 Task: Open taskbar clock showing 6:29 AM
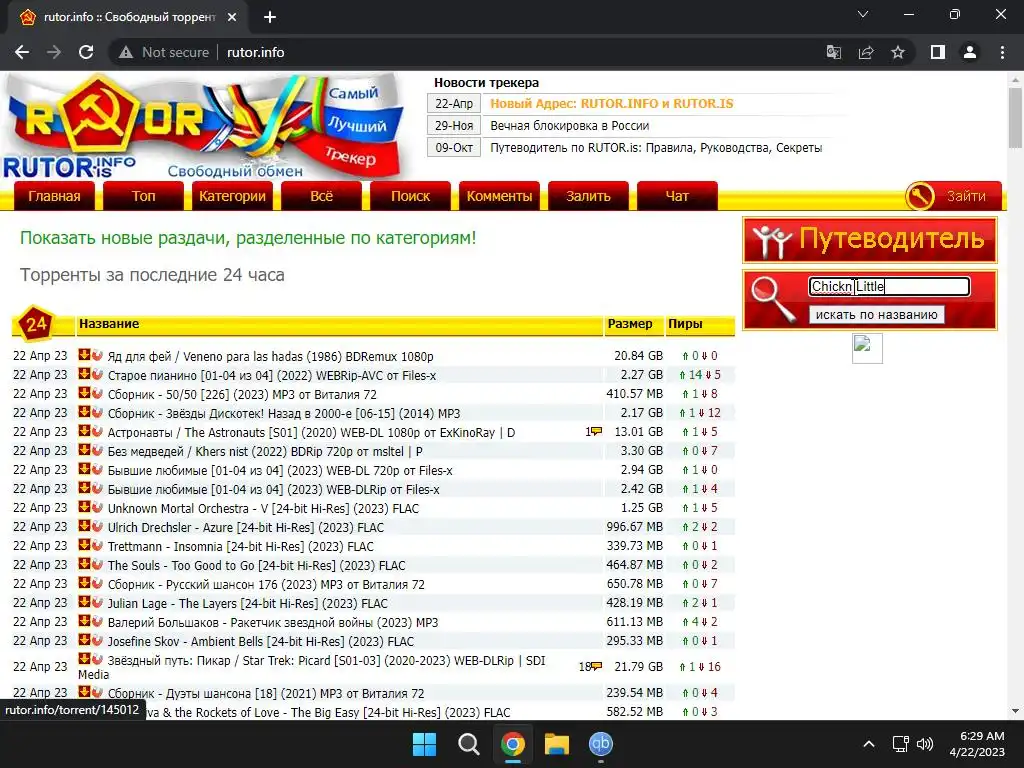[977, 744]
